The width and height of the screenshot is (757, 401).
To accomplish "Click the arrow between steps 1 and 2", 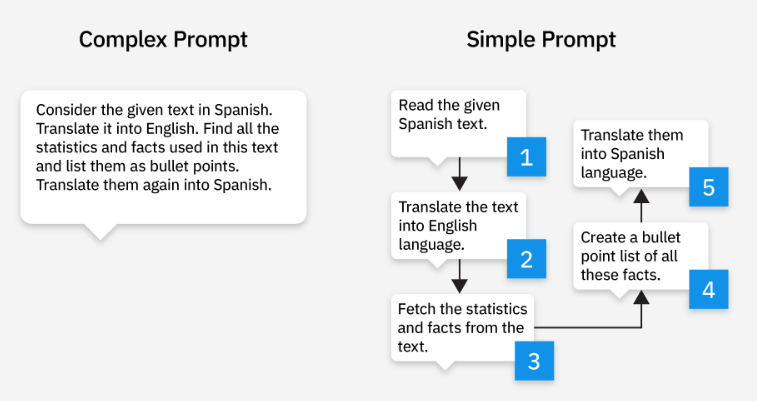I will (x=459, y=174).
